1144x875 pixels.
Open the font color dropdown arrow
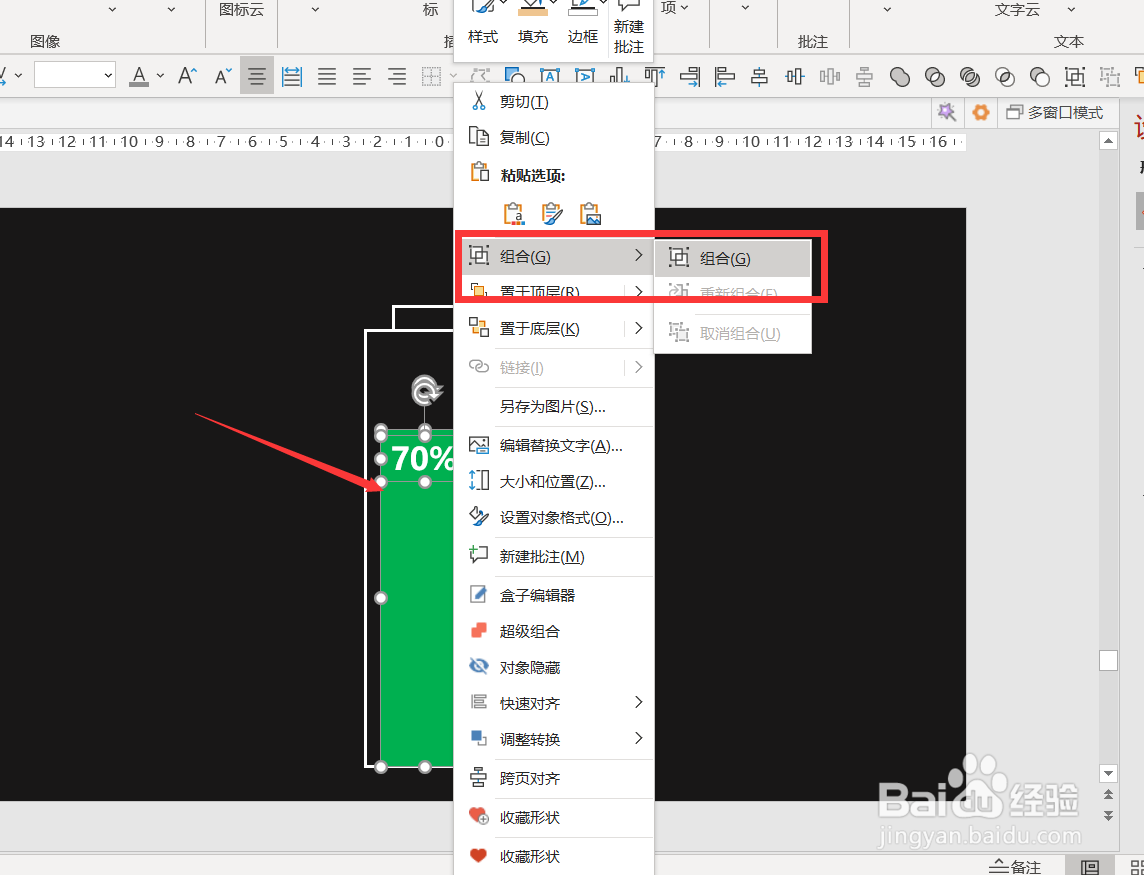coord(158,75)
